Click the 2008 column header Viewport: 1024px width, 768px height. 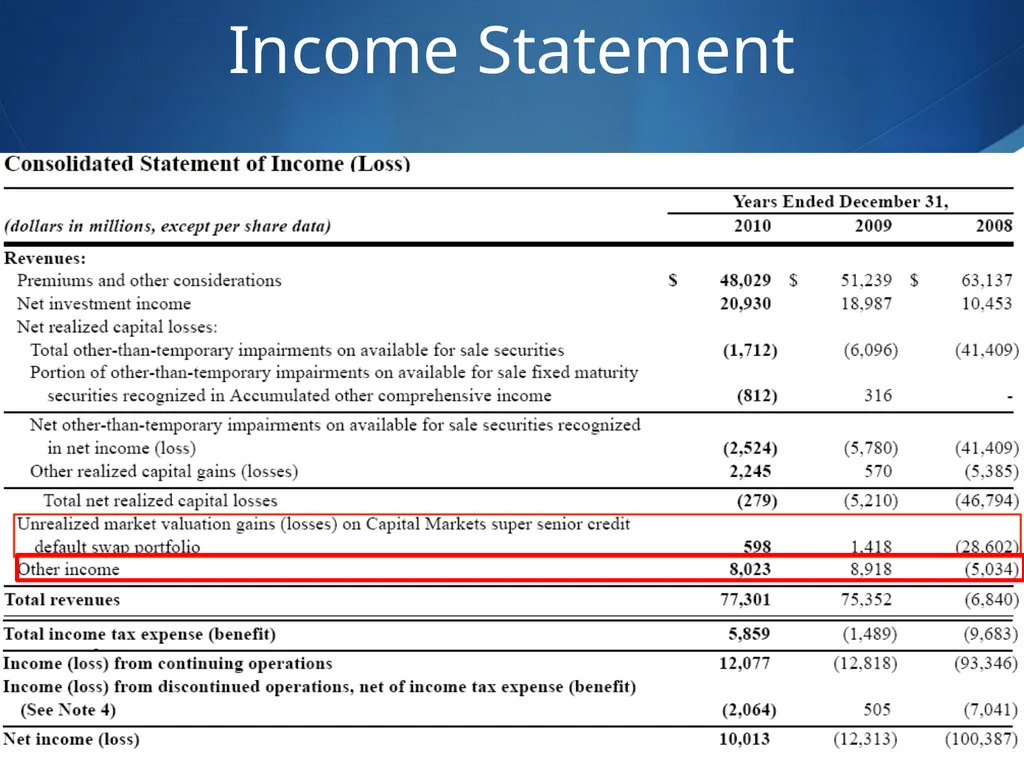point(994,226)
